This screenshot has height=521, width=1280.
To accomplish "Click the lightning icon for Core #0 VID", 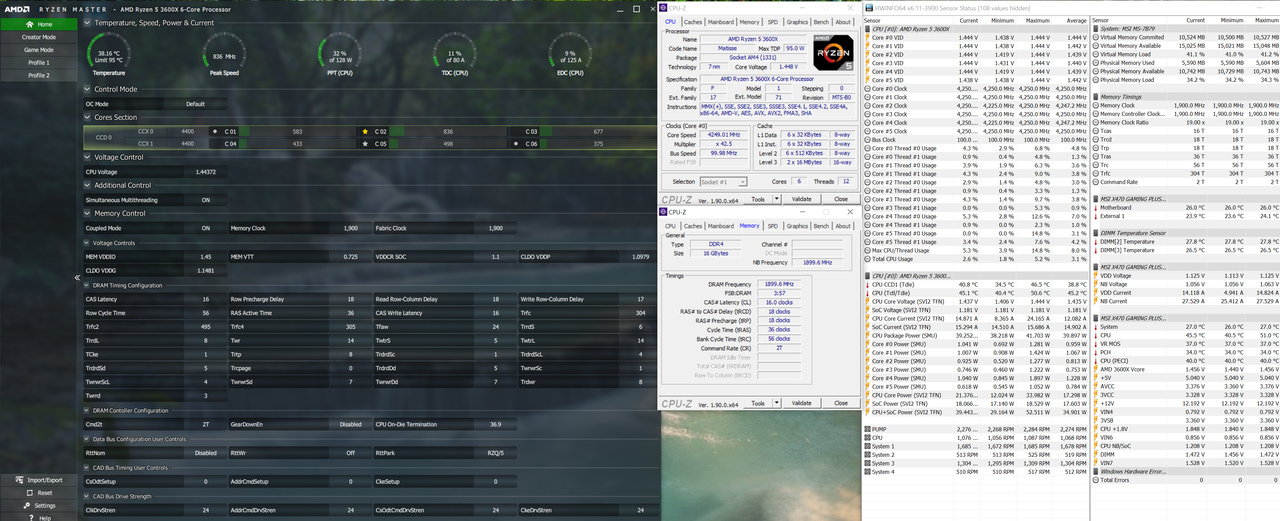I will point(867,37).
